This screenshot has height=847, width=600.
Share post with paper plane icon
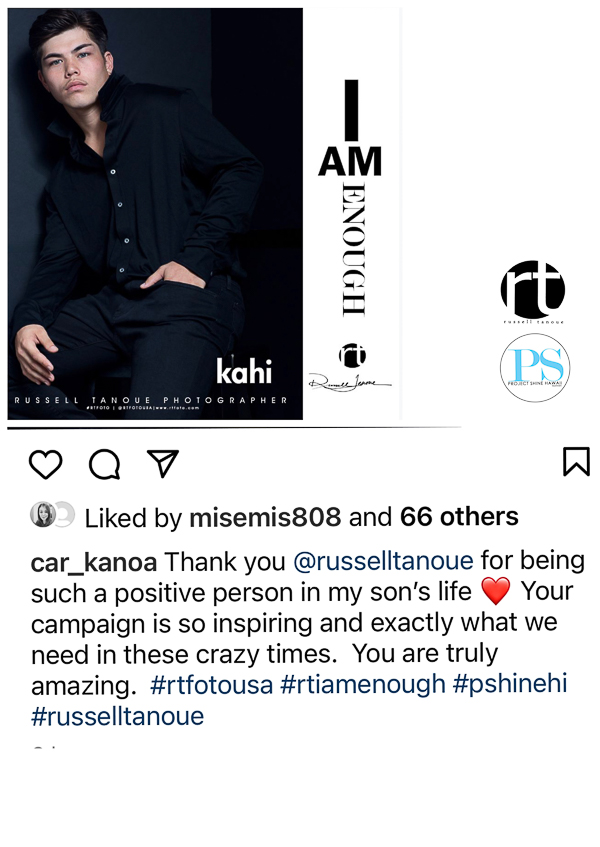click(163, 463)
